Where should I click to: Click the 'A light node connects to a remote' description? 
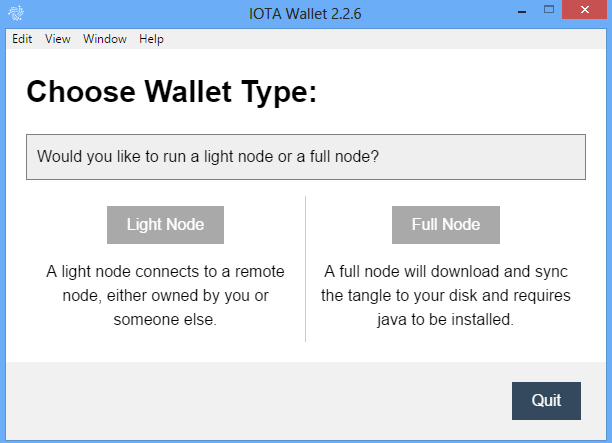(165, 295)
